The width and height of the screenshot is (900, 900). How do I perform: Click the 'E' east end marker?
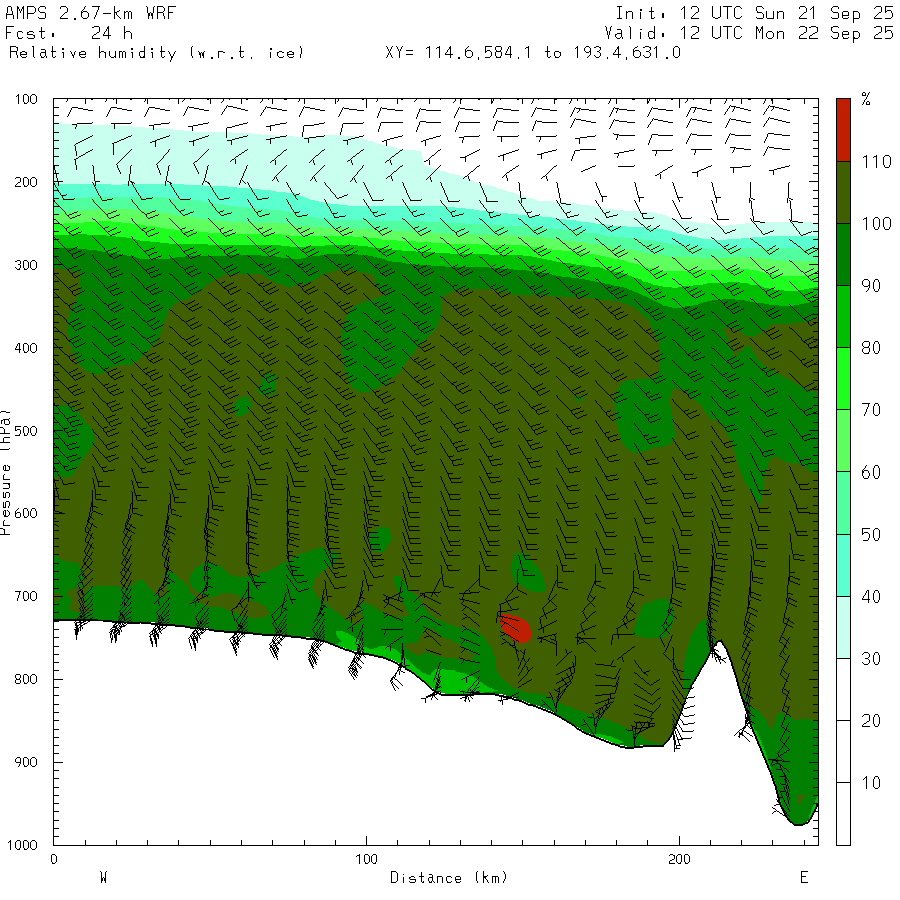point(804,877)
